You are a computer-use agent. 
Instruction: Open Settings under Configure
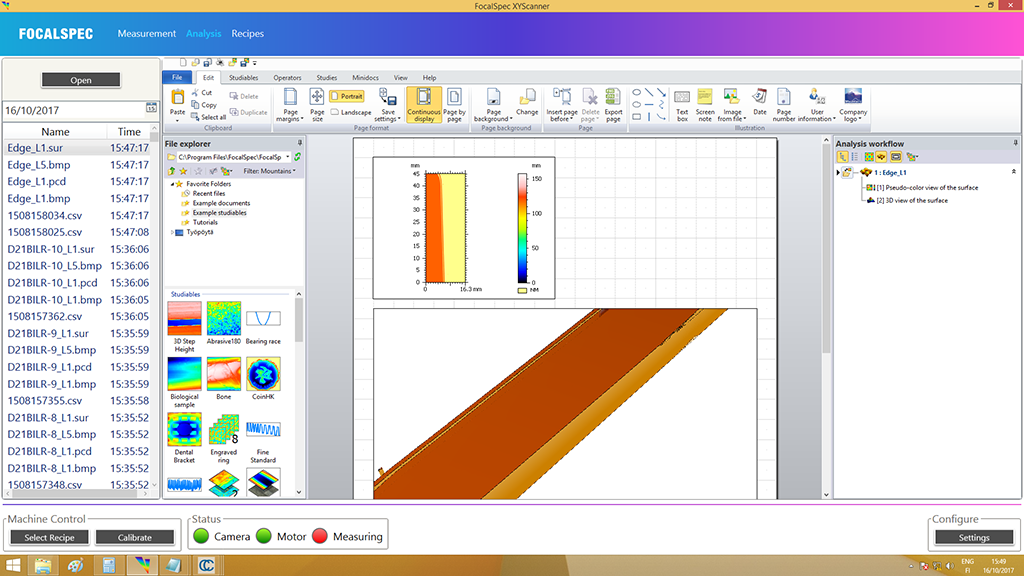pos(974,537)
